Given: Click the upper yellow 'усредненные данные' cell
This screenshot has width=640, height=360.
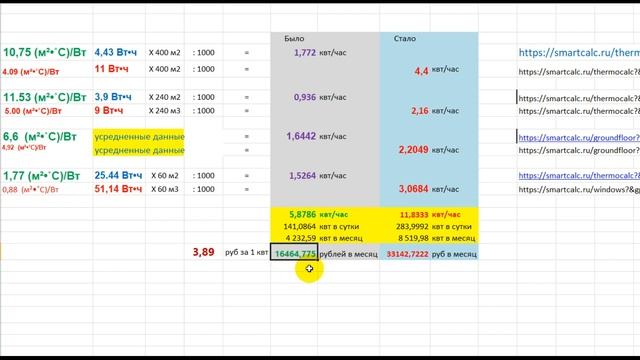Looking at the screenshot, I should pyautogui.click(x=139, y=137).
